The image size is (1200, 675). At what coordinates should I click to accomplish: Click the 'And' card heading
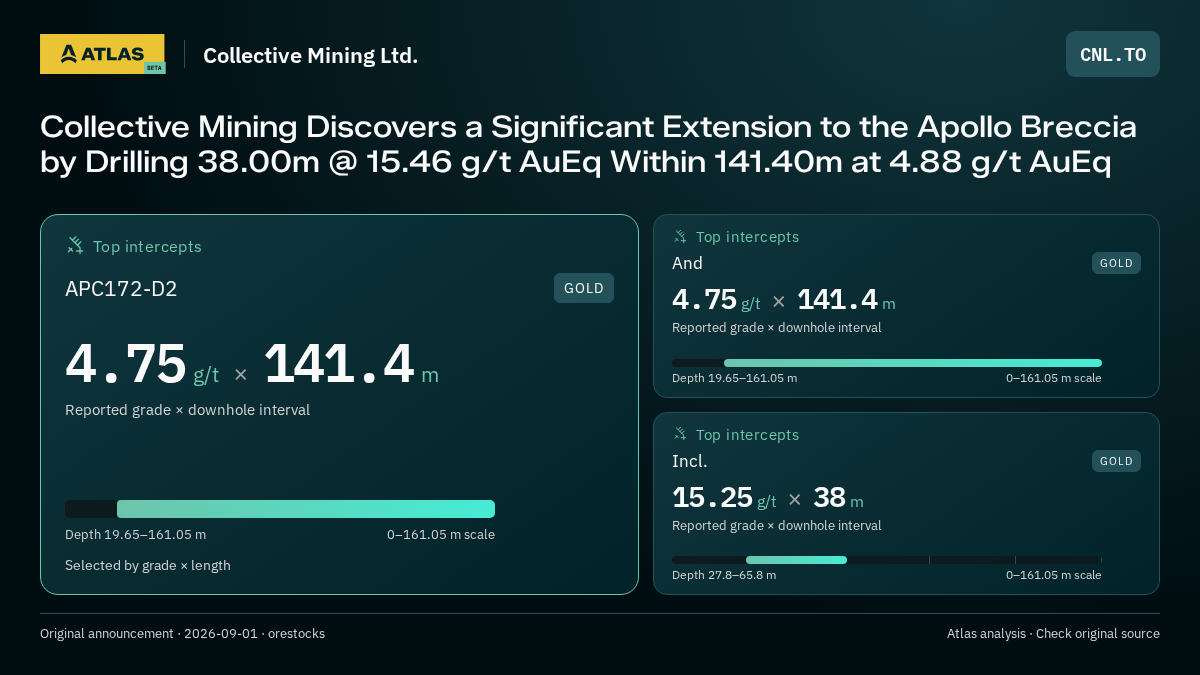point(687,263)
